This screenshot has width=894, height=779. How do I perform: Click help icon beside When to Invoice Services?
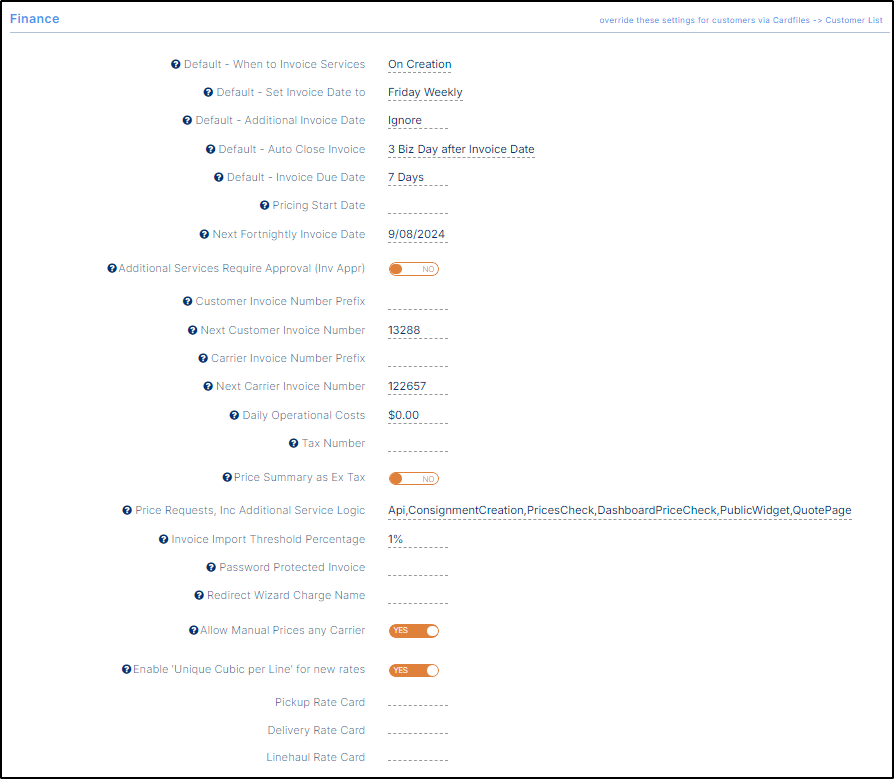pyautogui.click(x=176, y=65)
